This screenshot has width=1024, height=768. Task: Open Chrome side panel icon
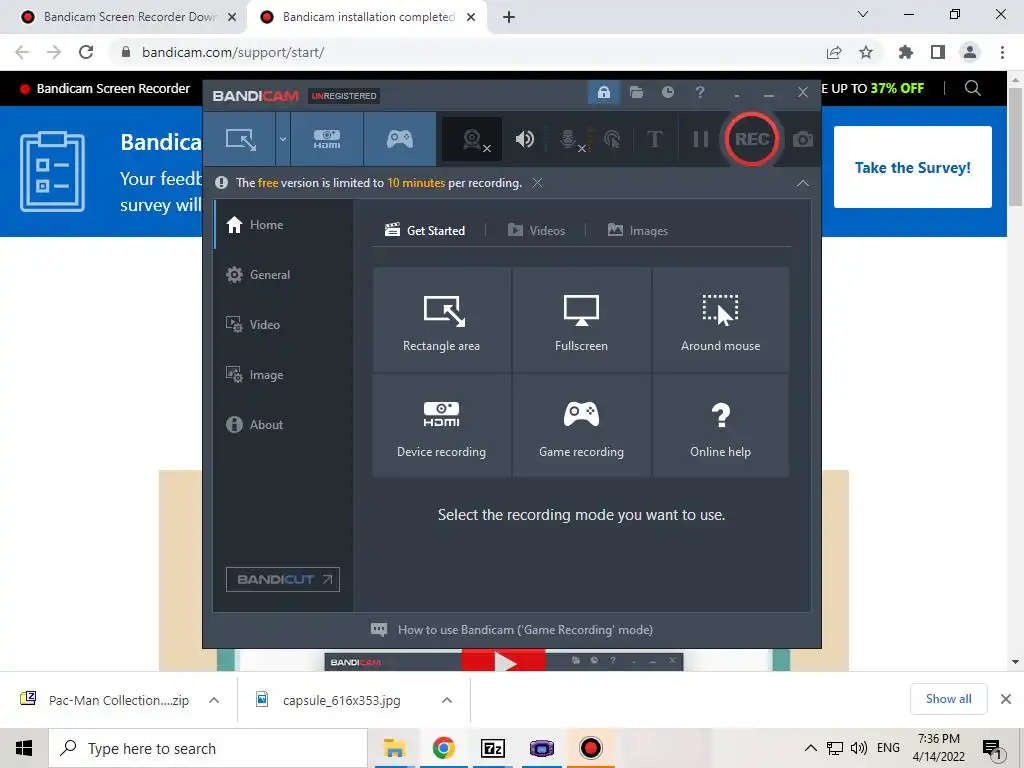click(938, 52)
